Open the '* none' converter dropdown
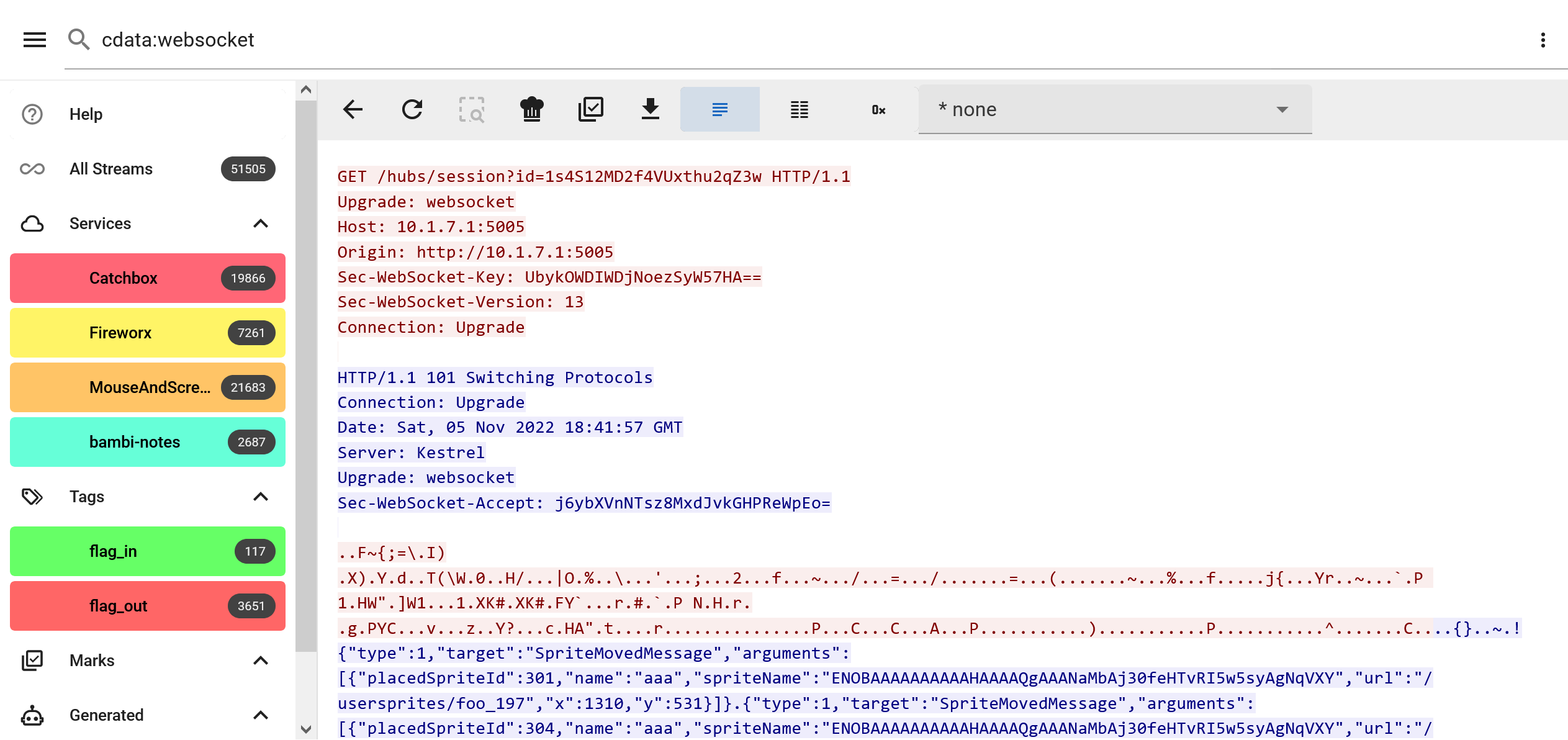 [1114, 109]
